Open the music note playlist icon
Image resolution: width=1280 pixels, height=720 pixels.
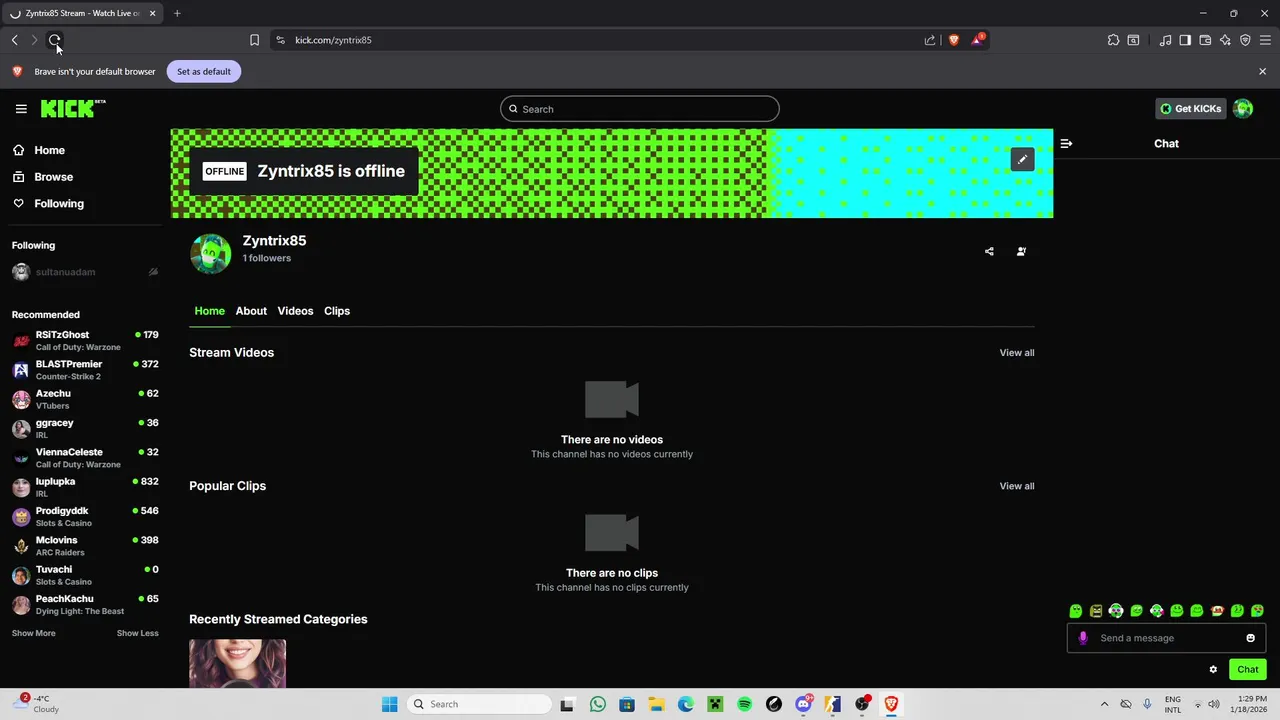click(x=1165, y=40)
